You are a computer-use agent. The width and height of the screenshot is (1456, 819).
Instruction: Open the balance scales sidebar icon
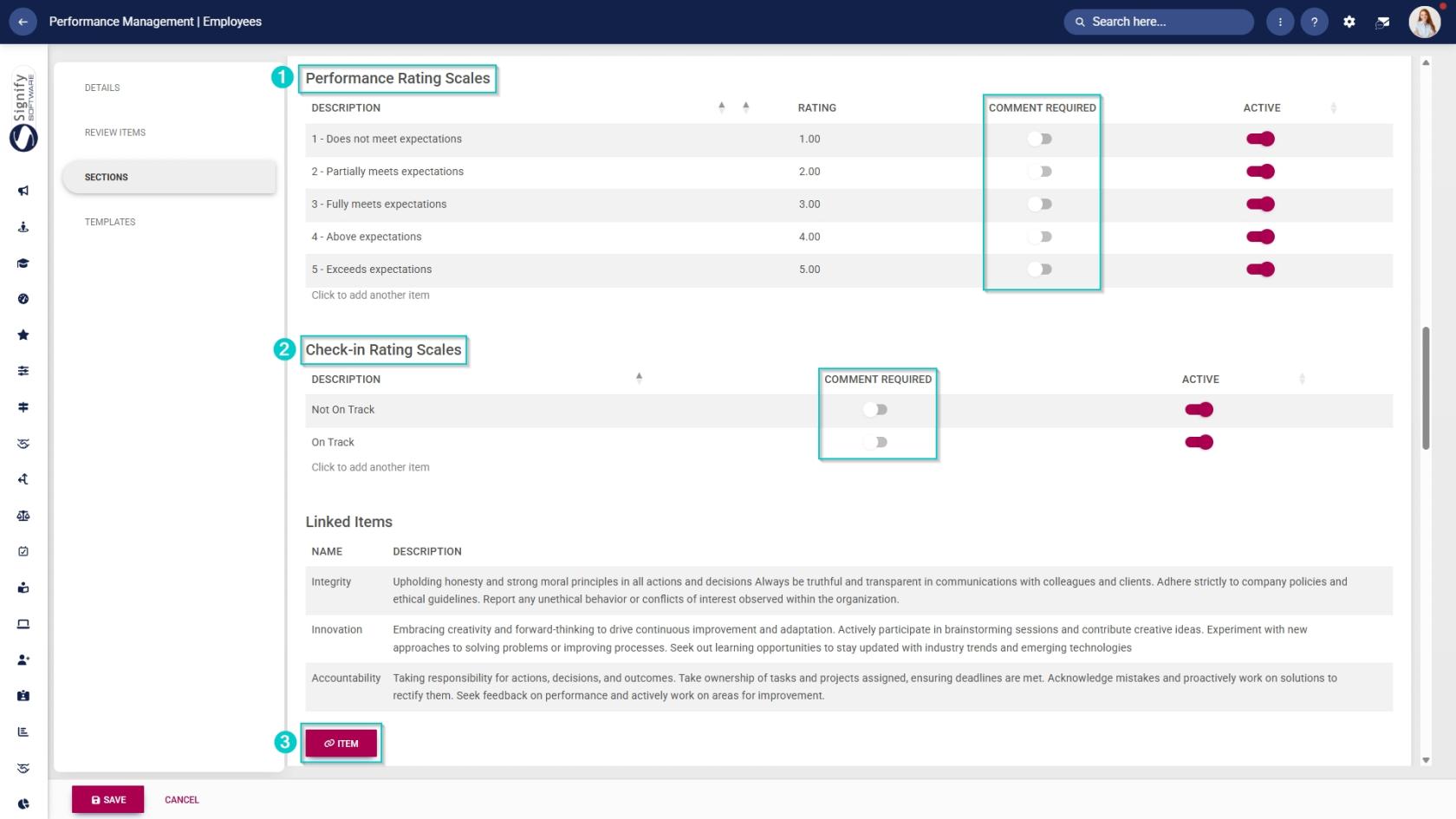pyautogui.click(x=23, y=516)
